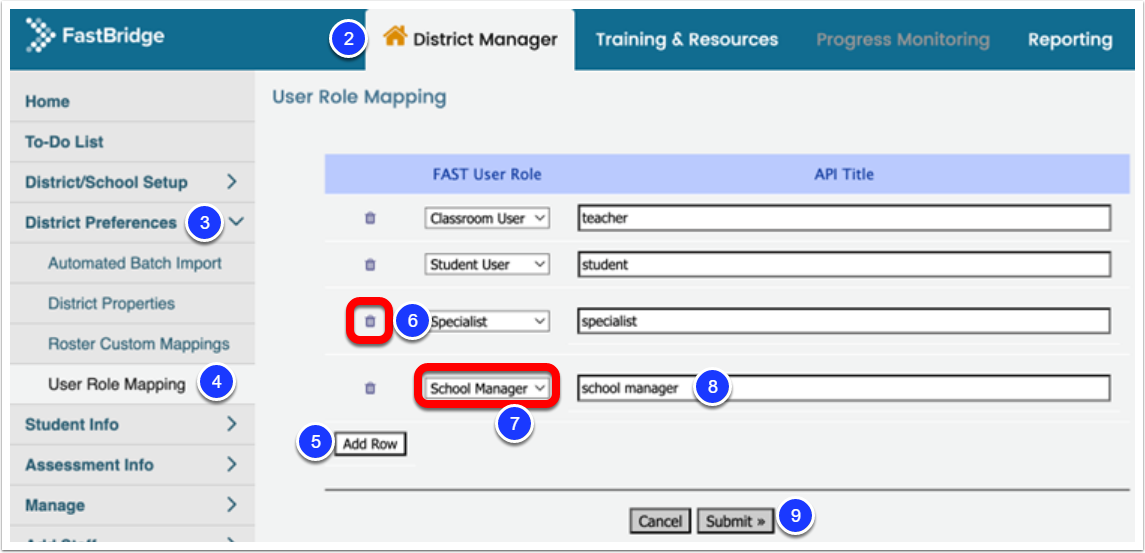Open the Specialist role dropdown
Image resolution: width=1145 pixels, height=553 pixels.
[487, 321]
